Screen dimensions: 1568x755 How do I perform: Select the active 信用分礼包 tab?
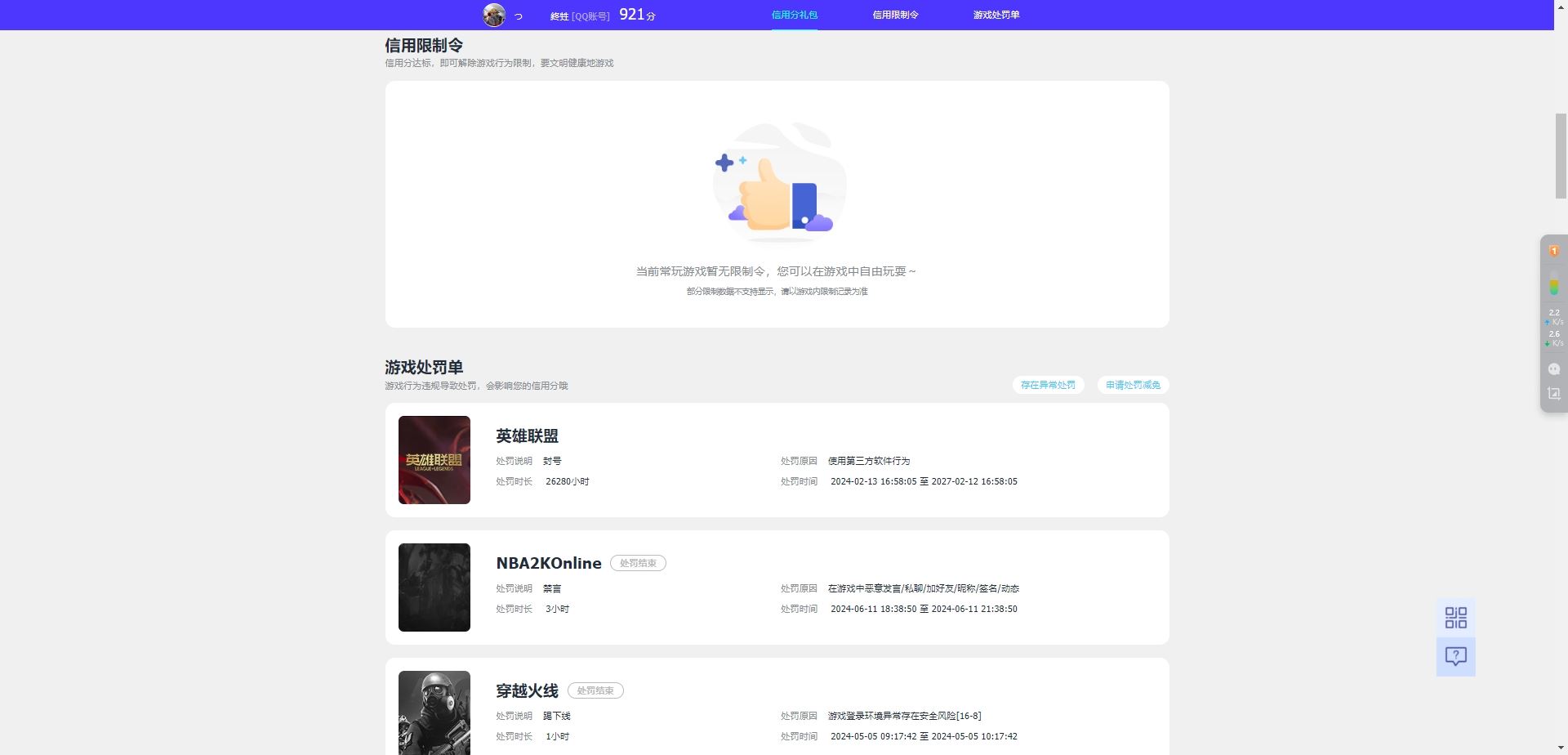pyautogui.click(x=794, y=15)
